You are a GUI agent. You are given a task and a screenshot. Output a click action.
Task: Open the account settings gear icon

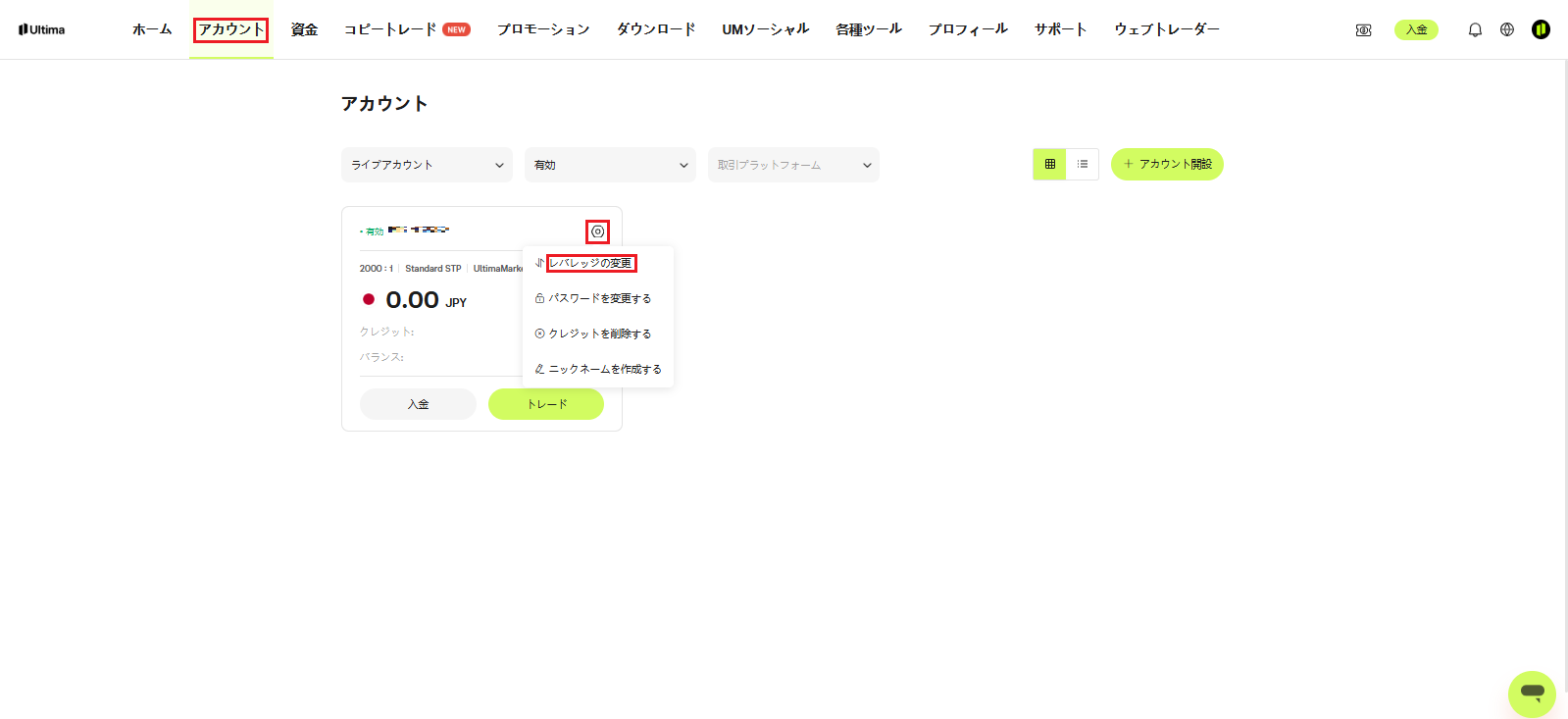(x=597, y=231)
